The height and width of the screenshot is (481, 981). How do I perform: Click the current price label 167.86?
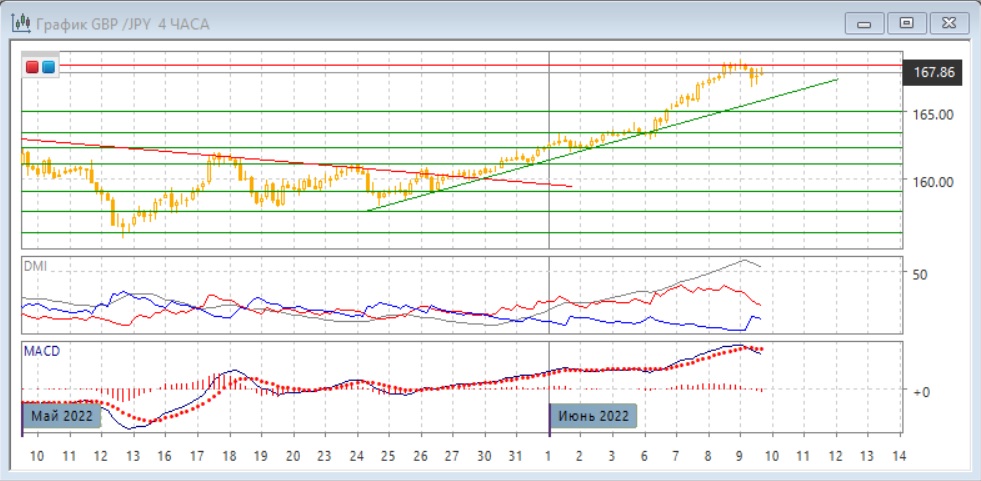tap(932, 73)
